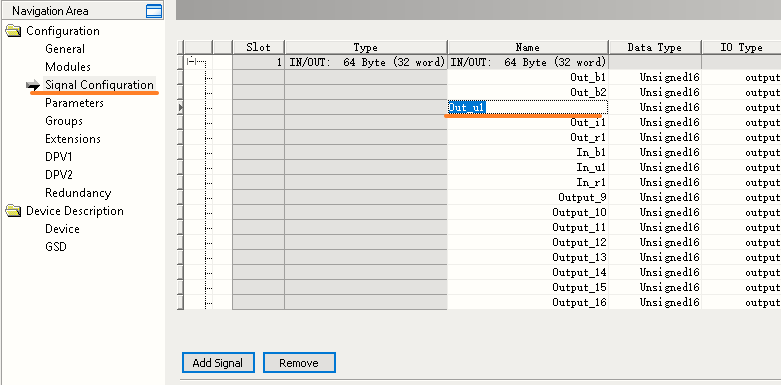Click the Out_u1 name edit field
The height and width of the screenshot is (386, 781).
528,108
